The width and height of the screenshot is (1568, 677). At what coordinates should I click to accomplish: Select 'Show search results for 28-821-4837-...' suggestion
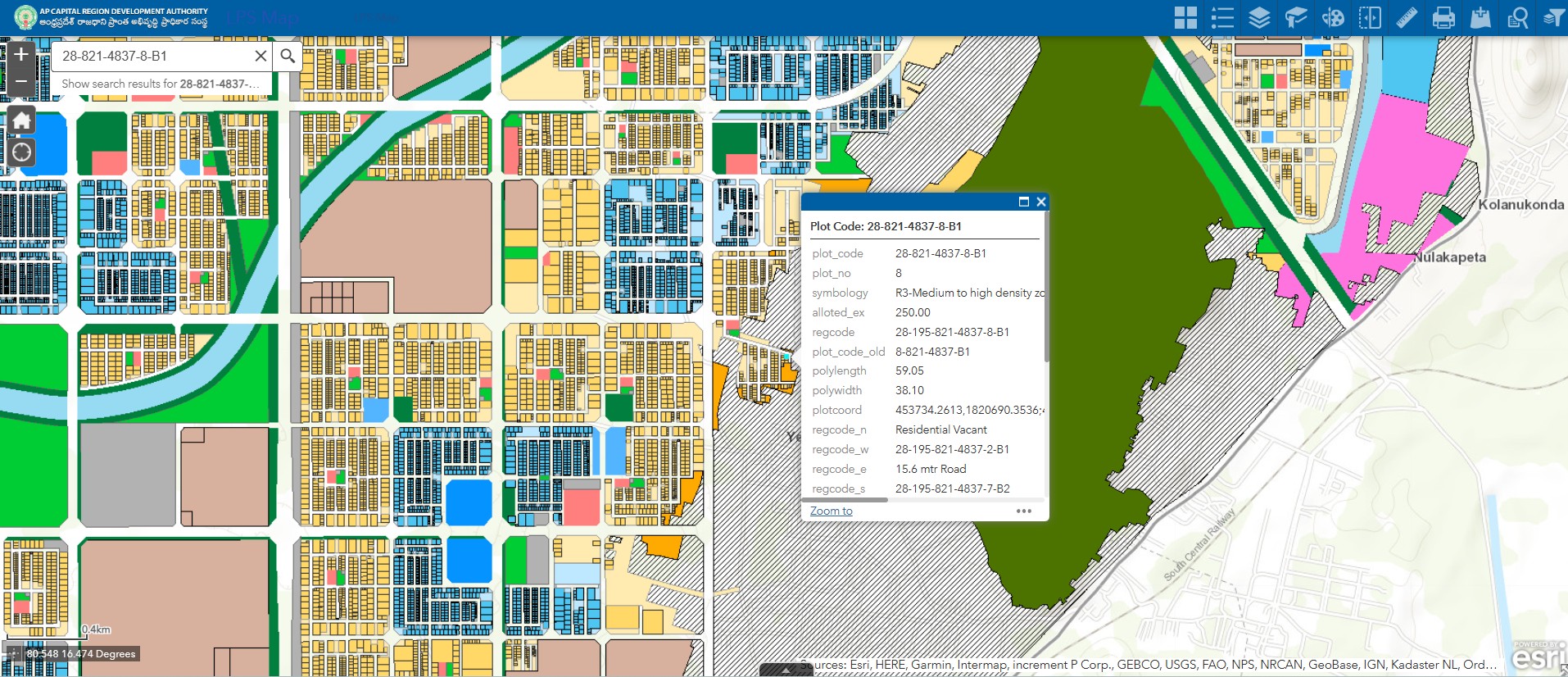tap(161, 84)
